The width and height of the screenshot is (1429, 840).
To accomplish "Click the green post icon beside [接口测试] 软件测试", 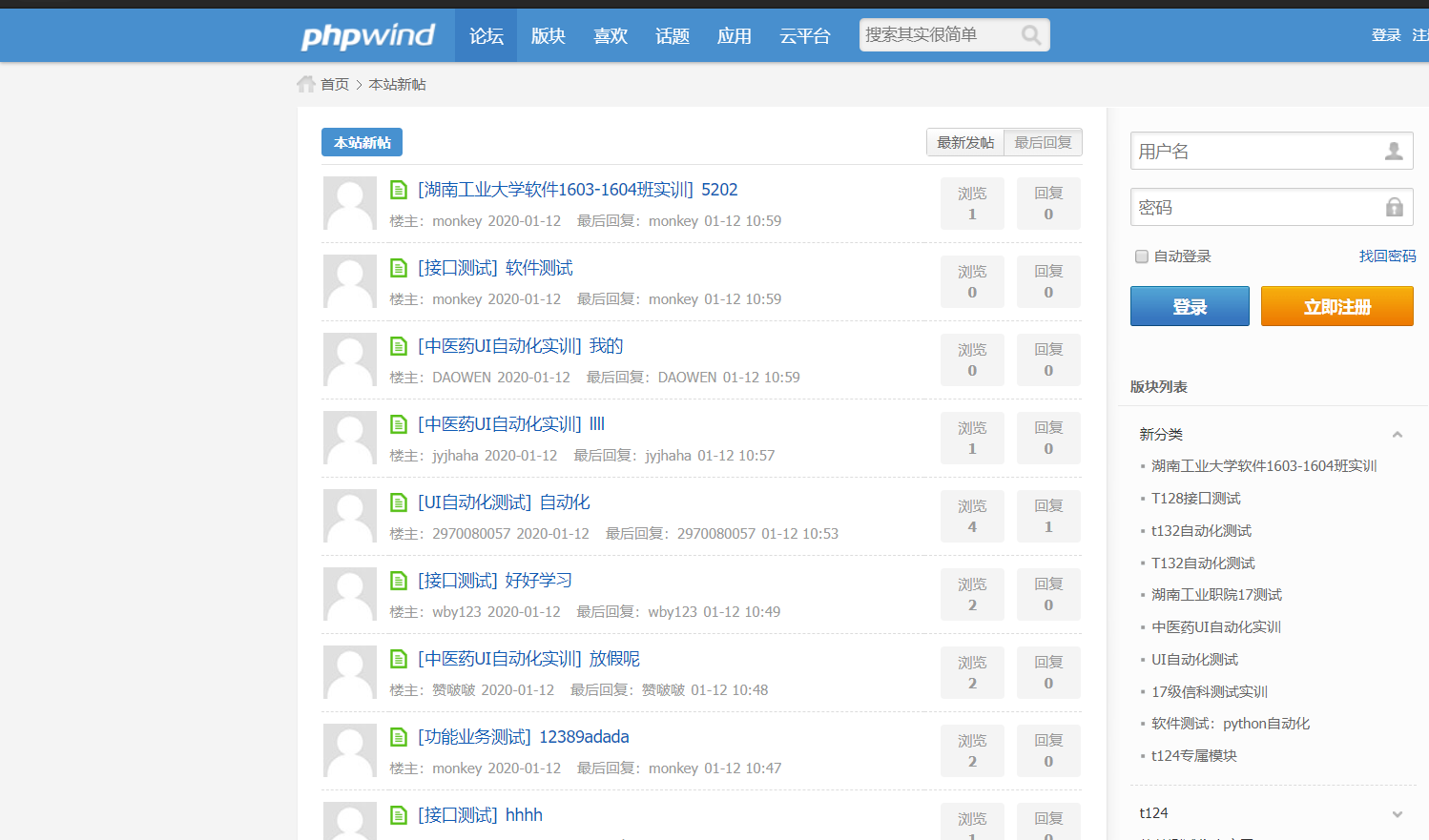I will point(398,268).
